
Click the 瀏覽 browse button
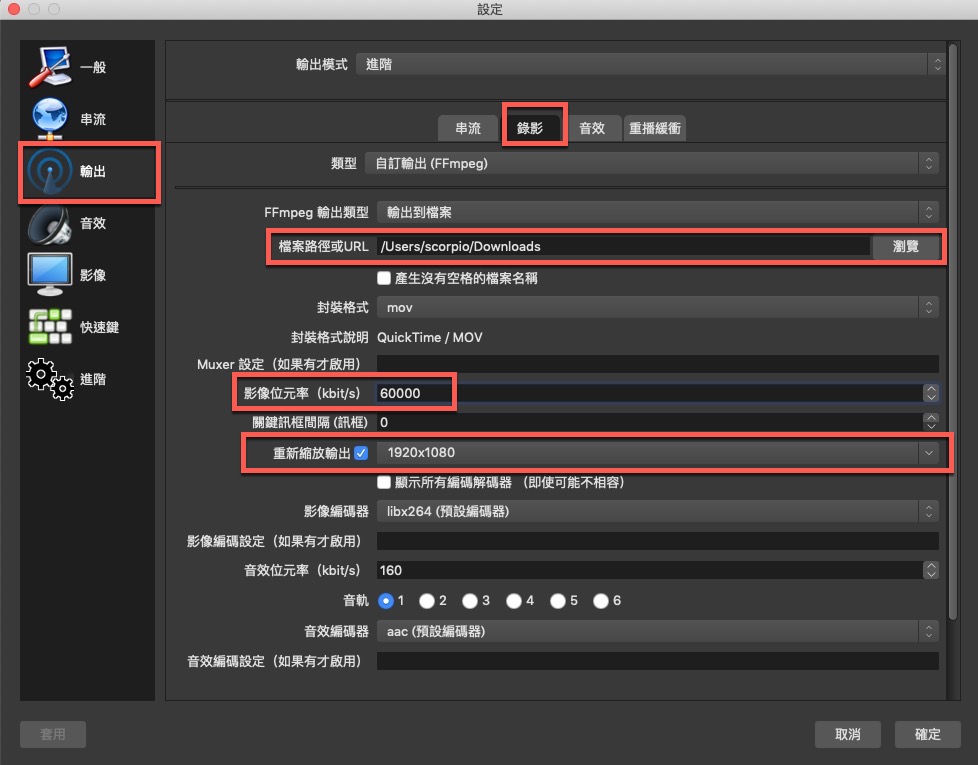point(906,246)
